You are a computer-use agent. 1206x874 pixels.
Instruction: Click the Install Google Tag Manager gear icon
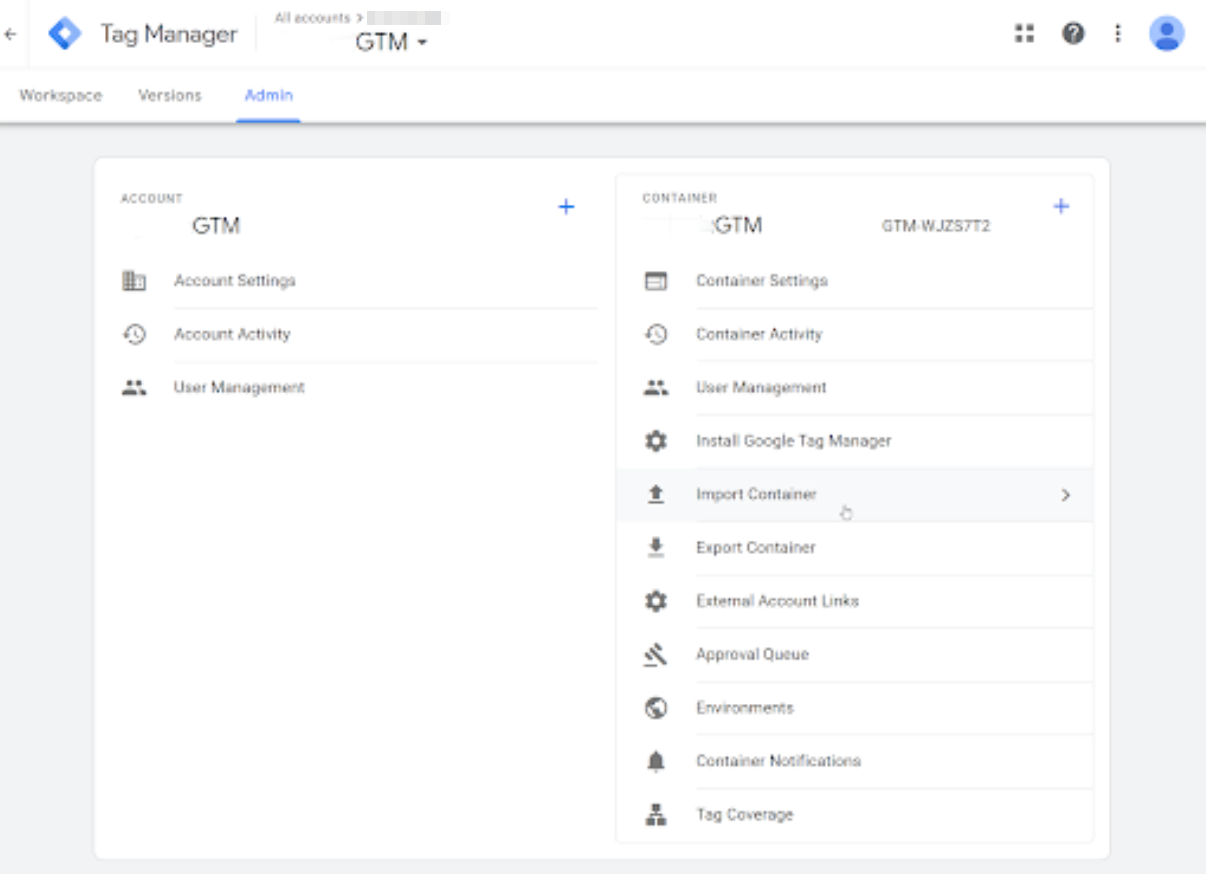click(656, 441)
